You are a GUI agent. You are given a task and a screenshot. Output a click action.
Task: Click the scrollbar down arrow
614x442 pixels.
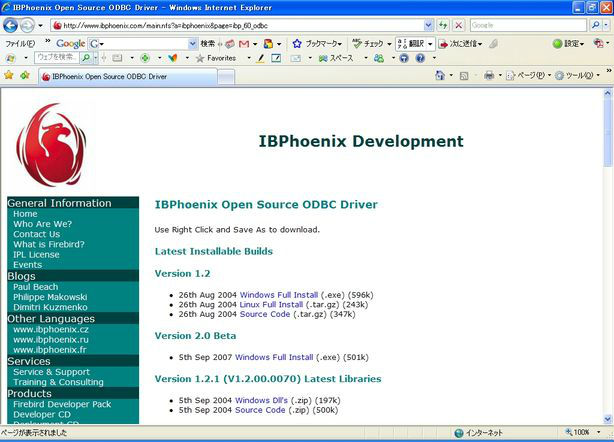point(608,419)
